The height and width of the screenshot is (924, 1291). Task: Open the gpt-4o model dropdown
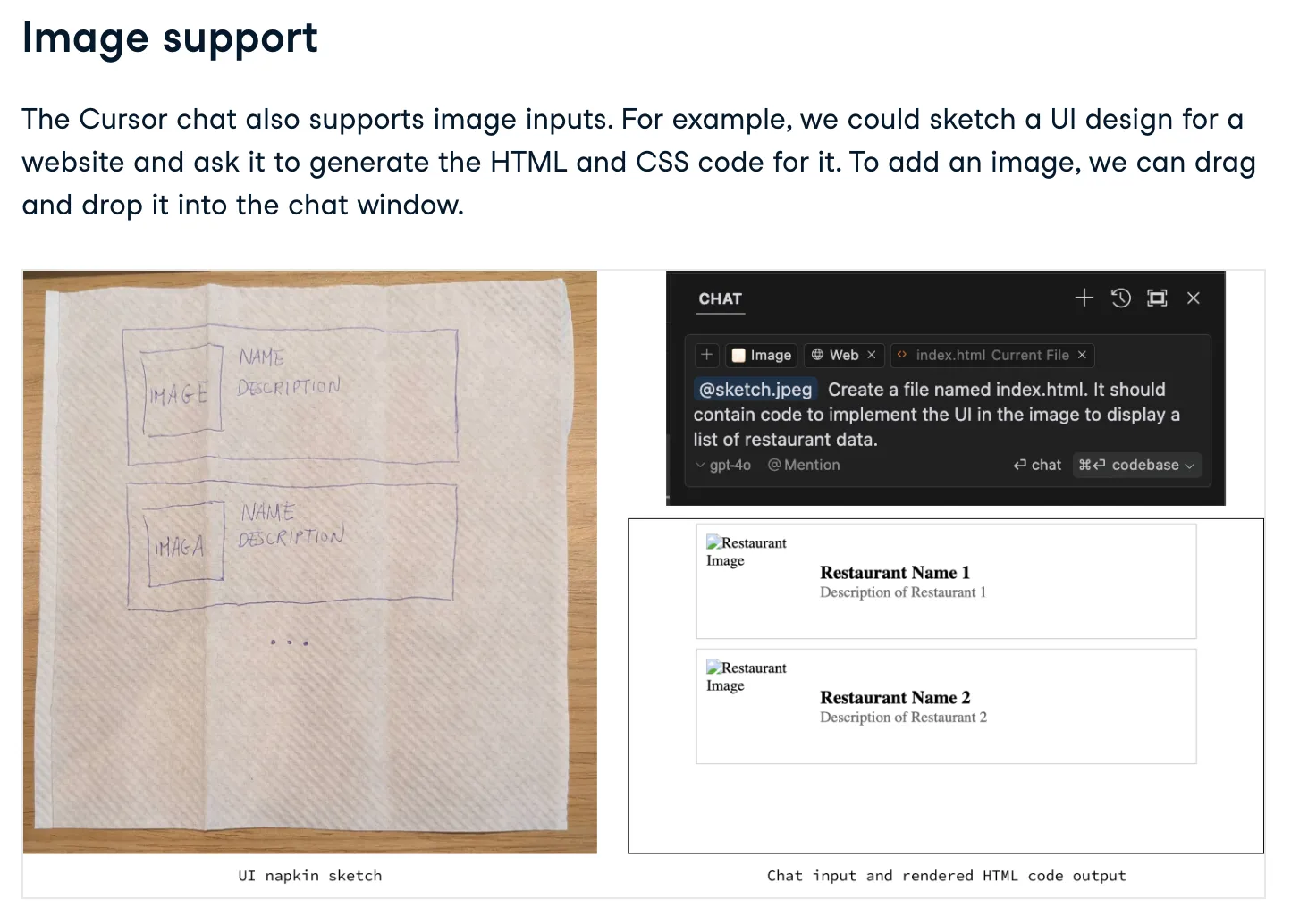(x=723, y=465)
